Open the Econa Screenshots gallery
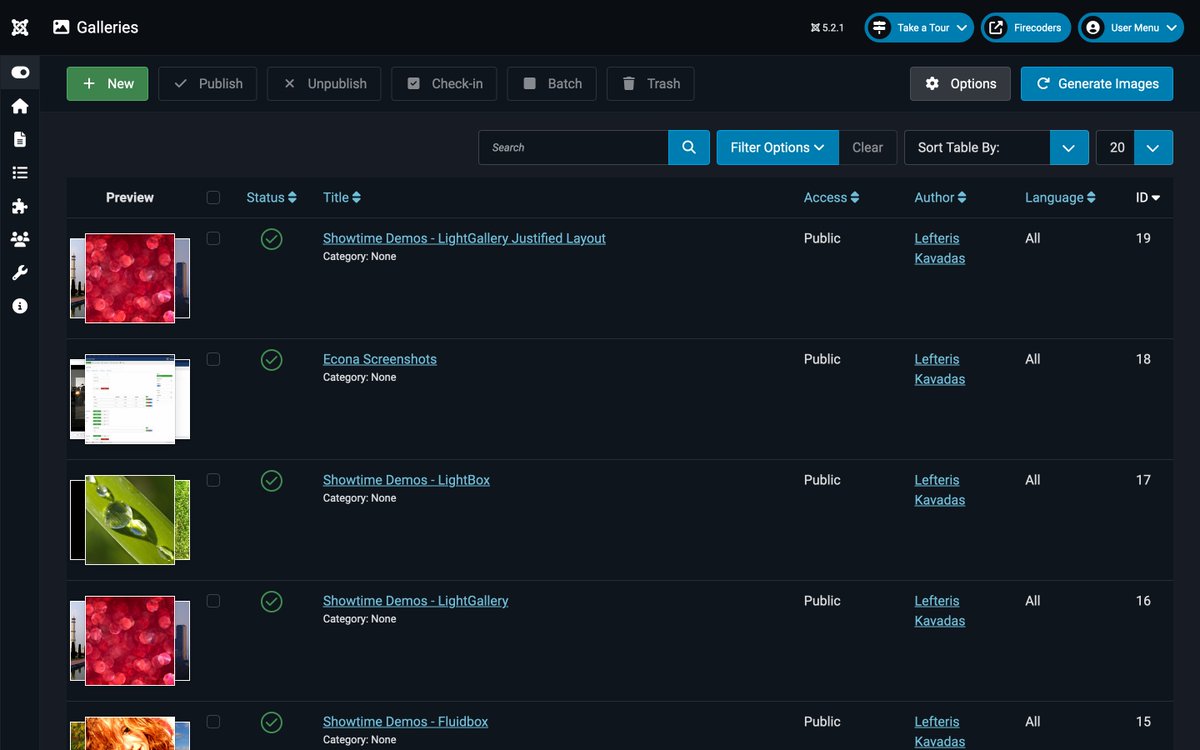 380,359
